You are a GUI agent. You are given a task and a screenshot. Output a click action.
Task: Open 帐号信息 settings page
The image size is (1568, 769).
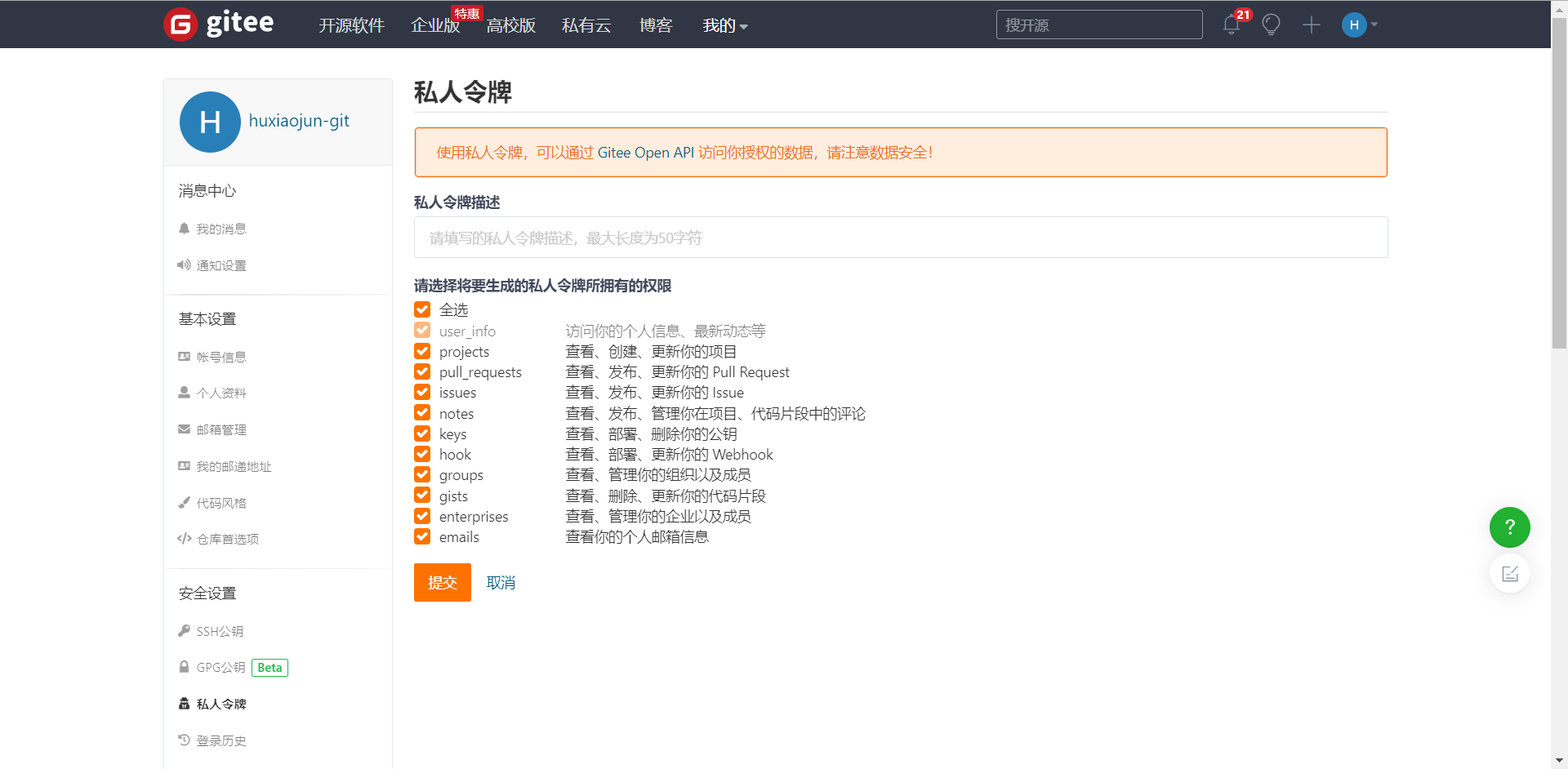coord(221,358)
